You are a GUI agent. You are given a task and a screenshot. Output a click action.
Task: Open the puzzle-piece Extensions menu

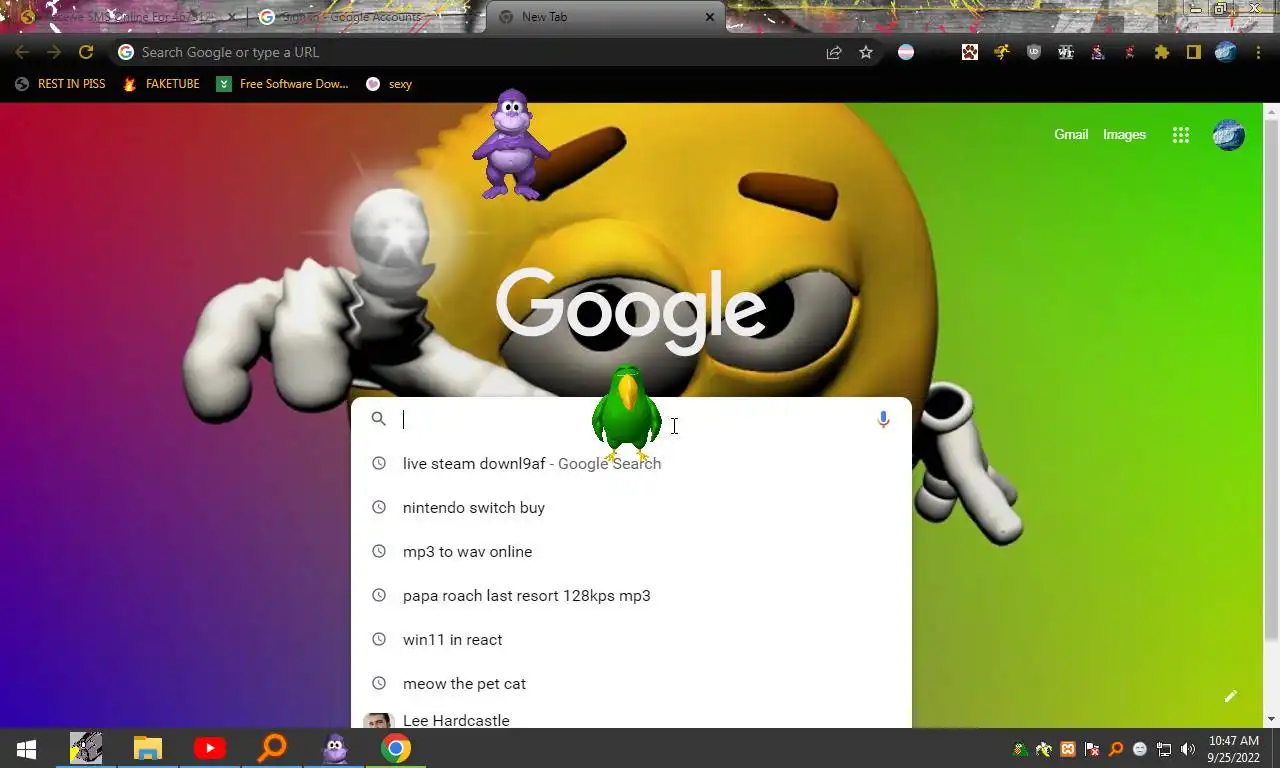1162,52
